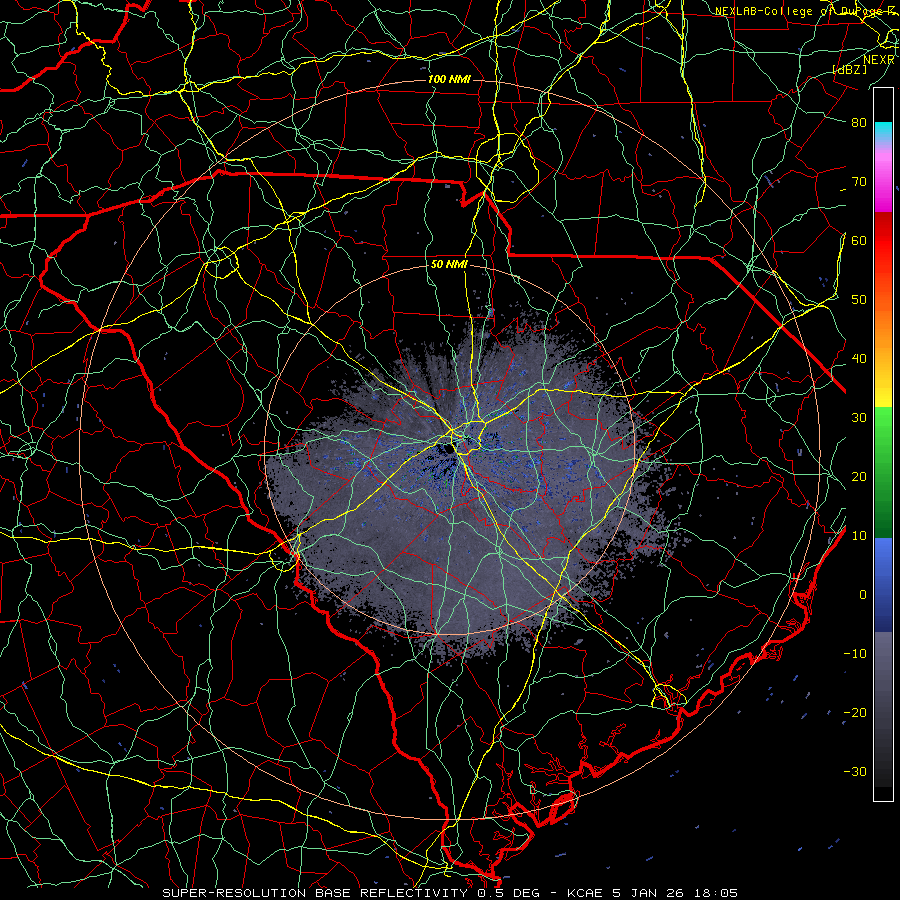900x900 pixels.
Task: Click the 10 dBZ scale value
Action: pos(859,536)
